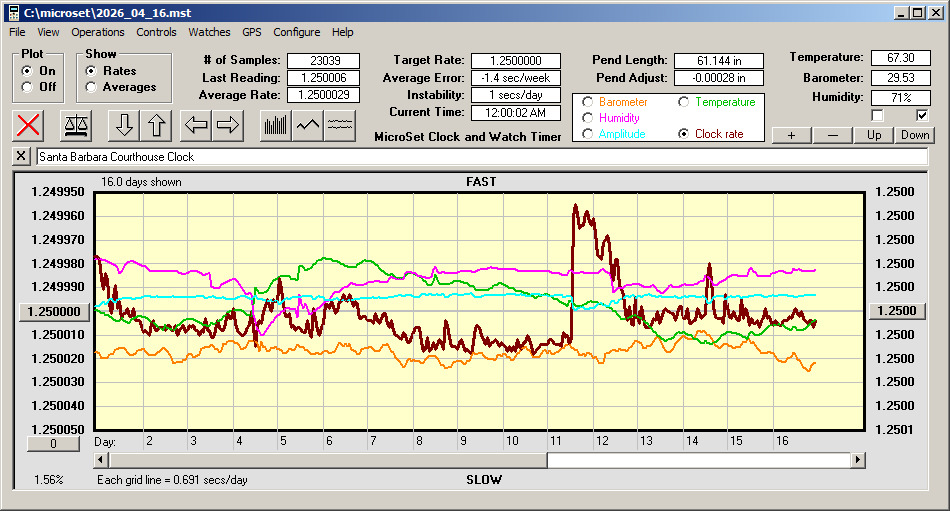Select the Barometer trace radio button

point(587,102)
